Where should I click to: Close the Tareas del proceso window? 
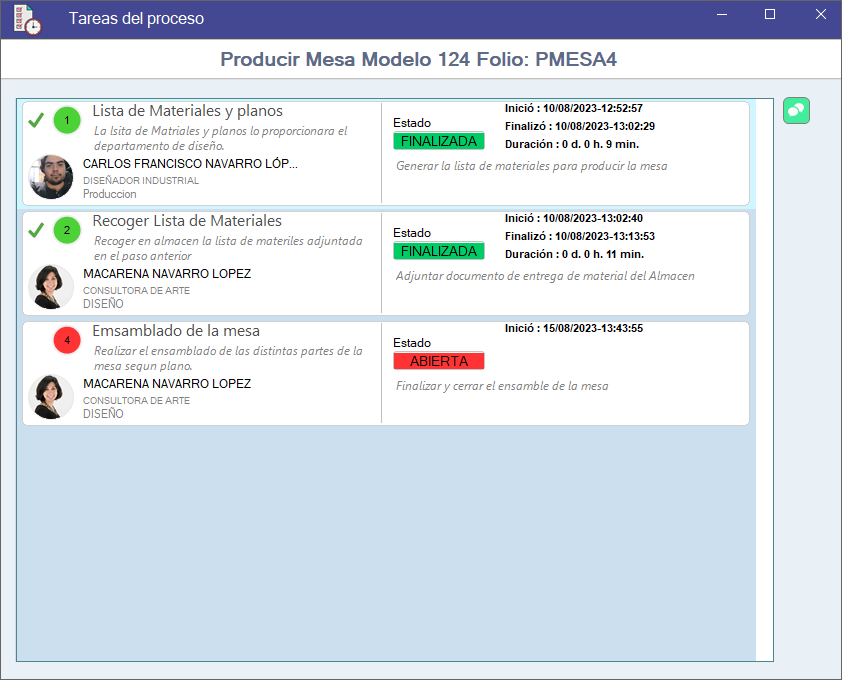(821, 15)
